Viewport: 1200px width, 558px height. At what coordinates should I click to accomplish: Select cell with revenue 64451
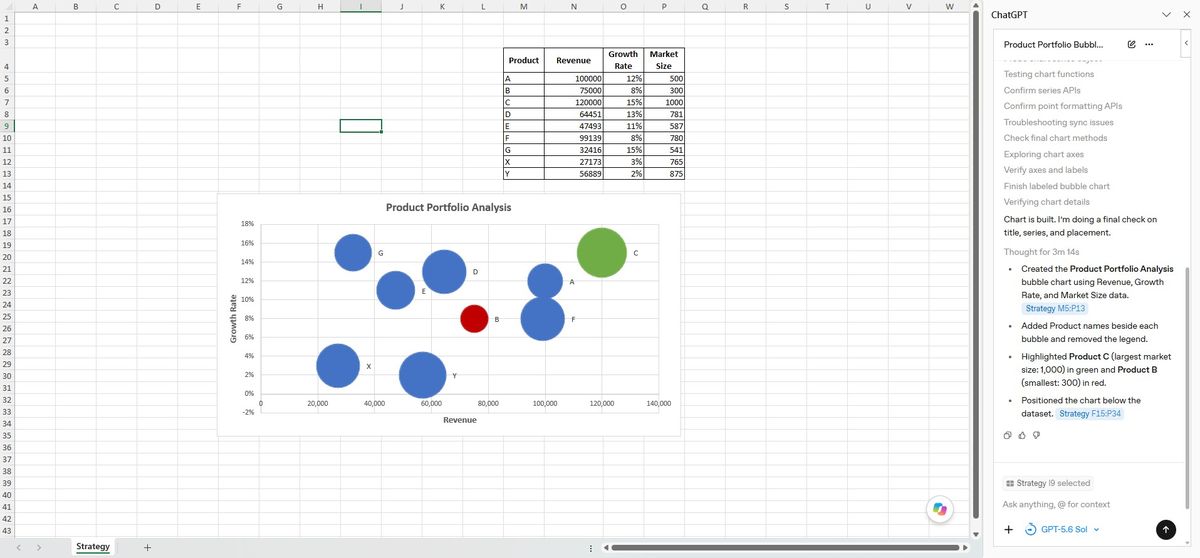click(574, 114)
